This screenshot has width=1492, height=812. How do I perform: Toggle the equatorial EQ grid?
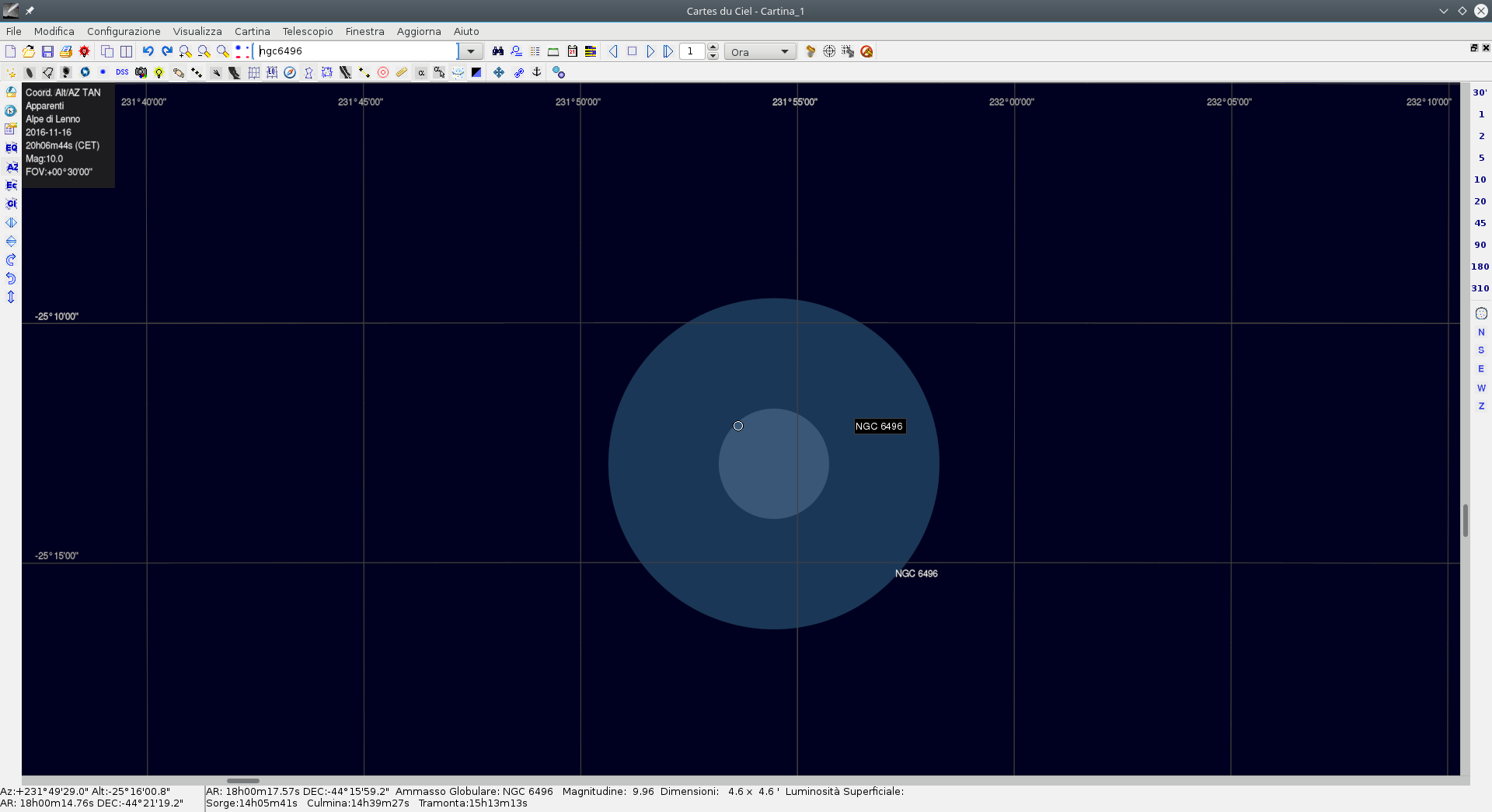click(x=272, y=72)
